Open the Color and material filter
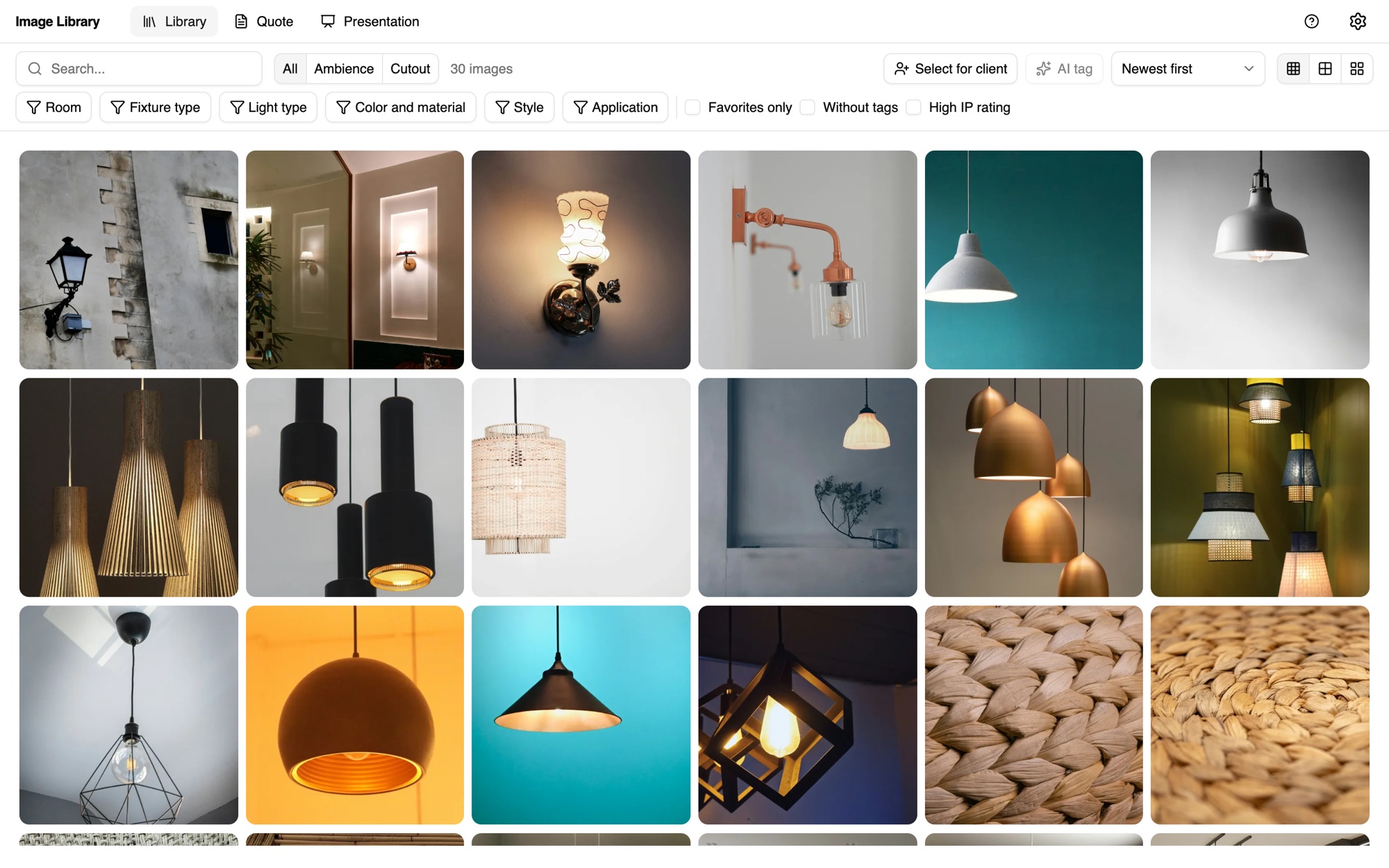Image resolution: width=1389 pixels, height=868 pixels. pos(401,108)
